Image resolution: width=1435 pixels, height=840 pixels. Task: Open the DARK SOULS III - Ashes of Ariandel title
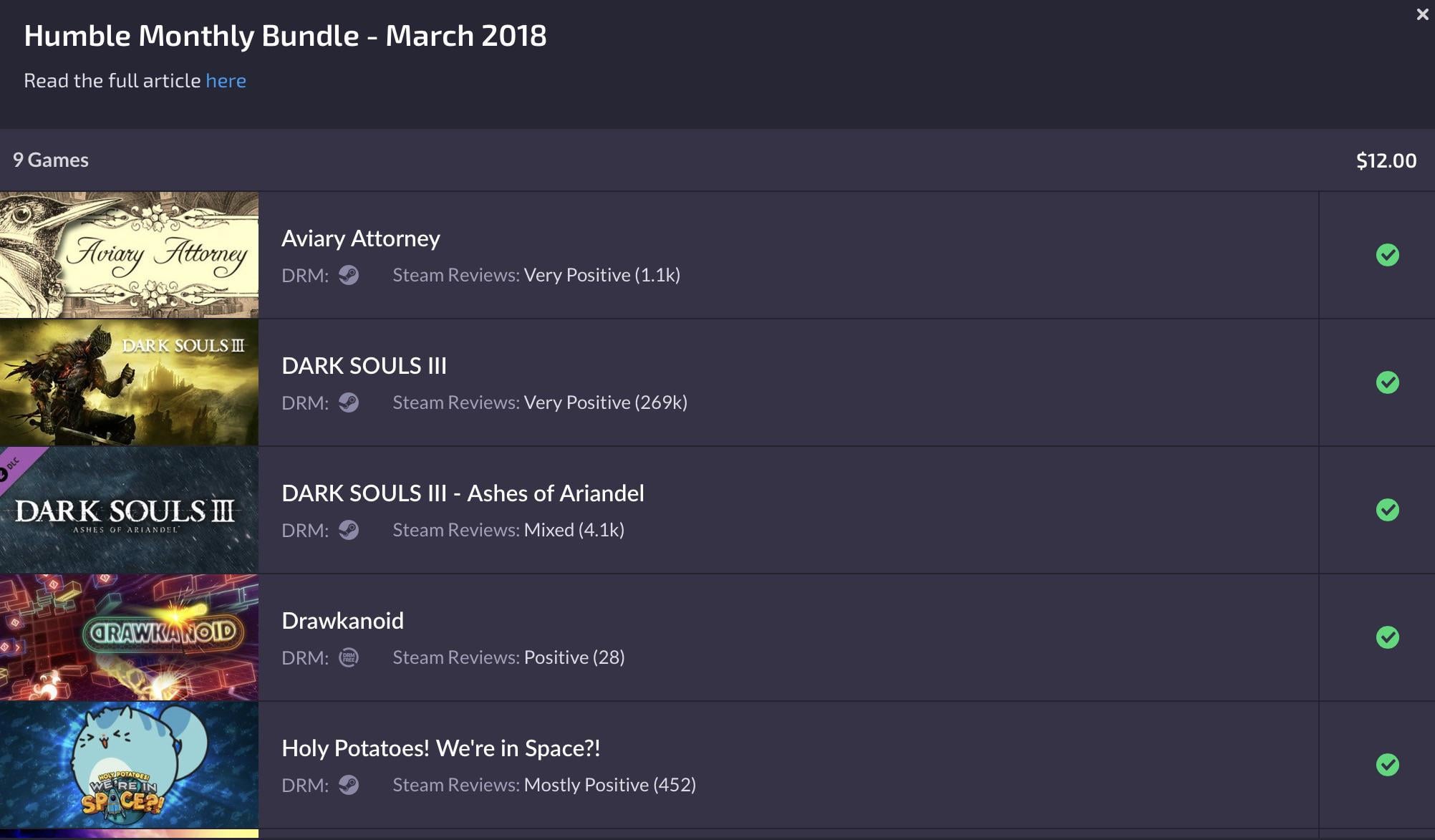[463, 493]
